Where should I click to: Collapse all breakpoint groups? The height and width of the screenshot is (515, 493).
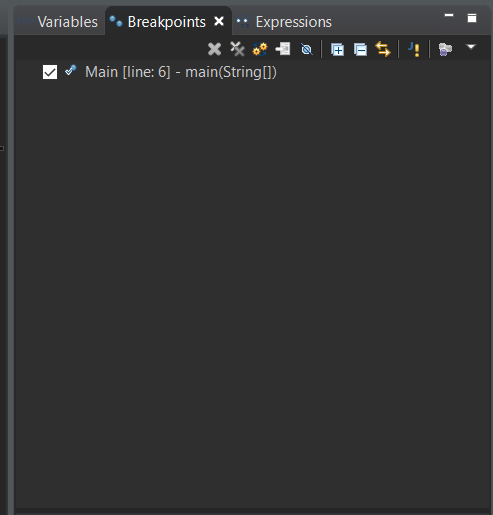[x=360, y=50]
